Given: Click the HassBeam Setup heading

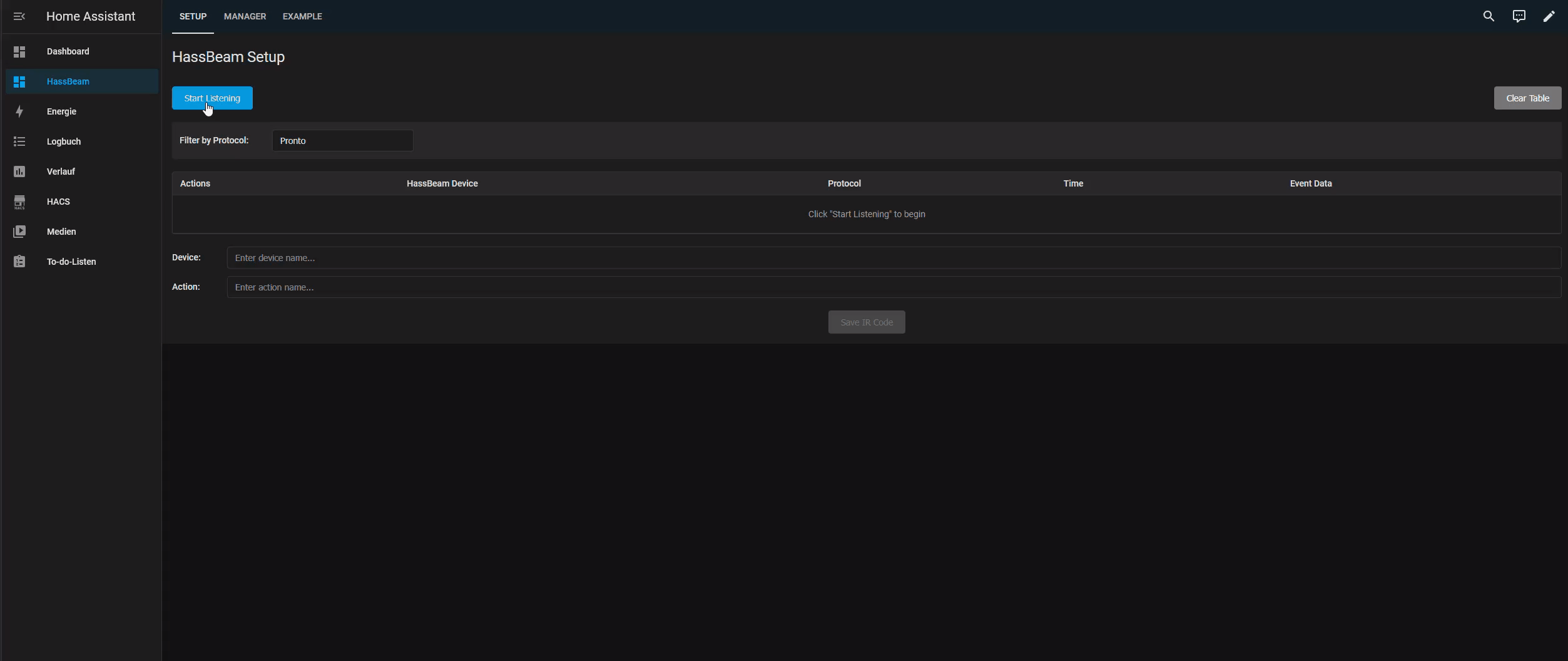Looking at the screenshot, I should click(228, 57).
